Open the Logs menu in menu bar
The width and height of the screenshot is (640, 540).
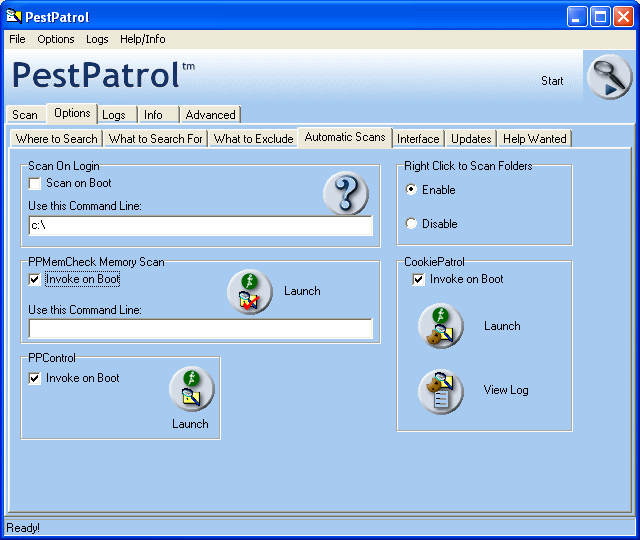click(97, 39)
